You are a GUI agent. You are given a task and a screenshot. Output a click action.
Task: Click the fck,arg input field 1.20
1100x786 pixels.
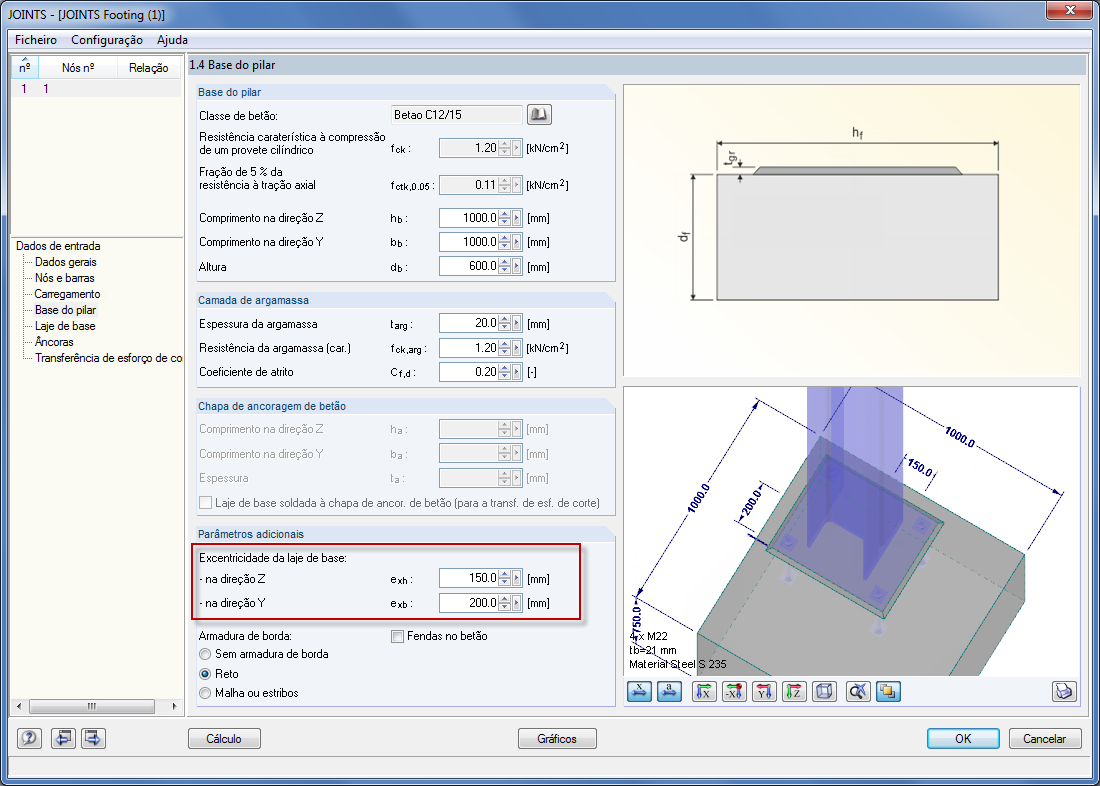[469, 348]
